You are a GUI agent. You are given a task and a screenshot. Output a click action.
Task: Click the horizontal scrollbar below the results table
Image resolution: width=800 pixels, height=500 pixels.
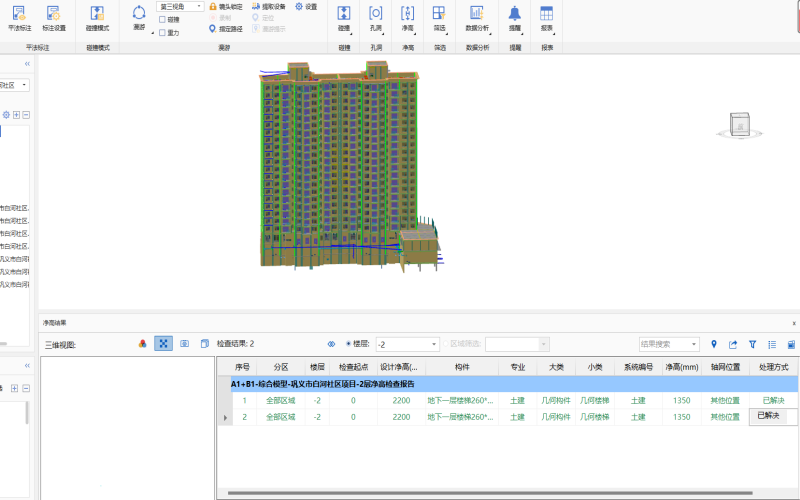(490, 493)
